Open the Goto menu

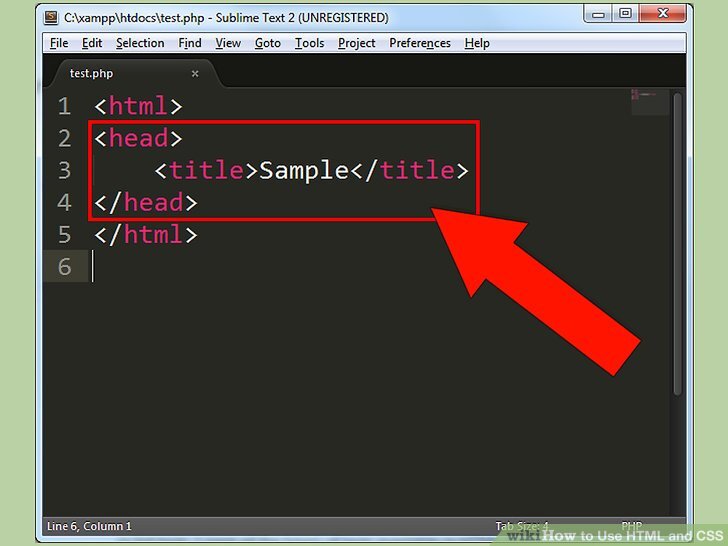click(268, 43)
